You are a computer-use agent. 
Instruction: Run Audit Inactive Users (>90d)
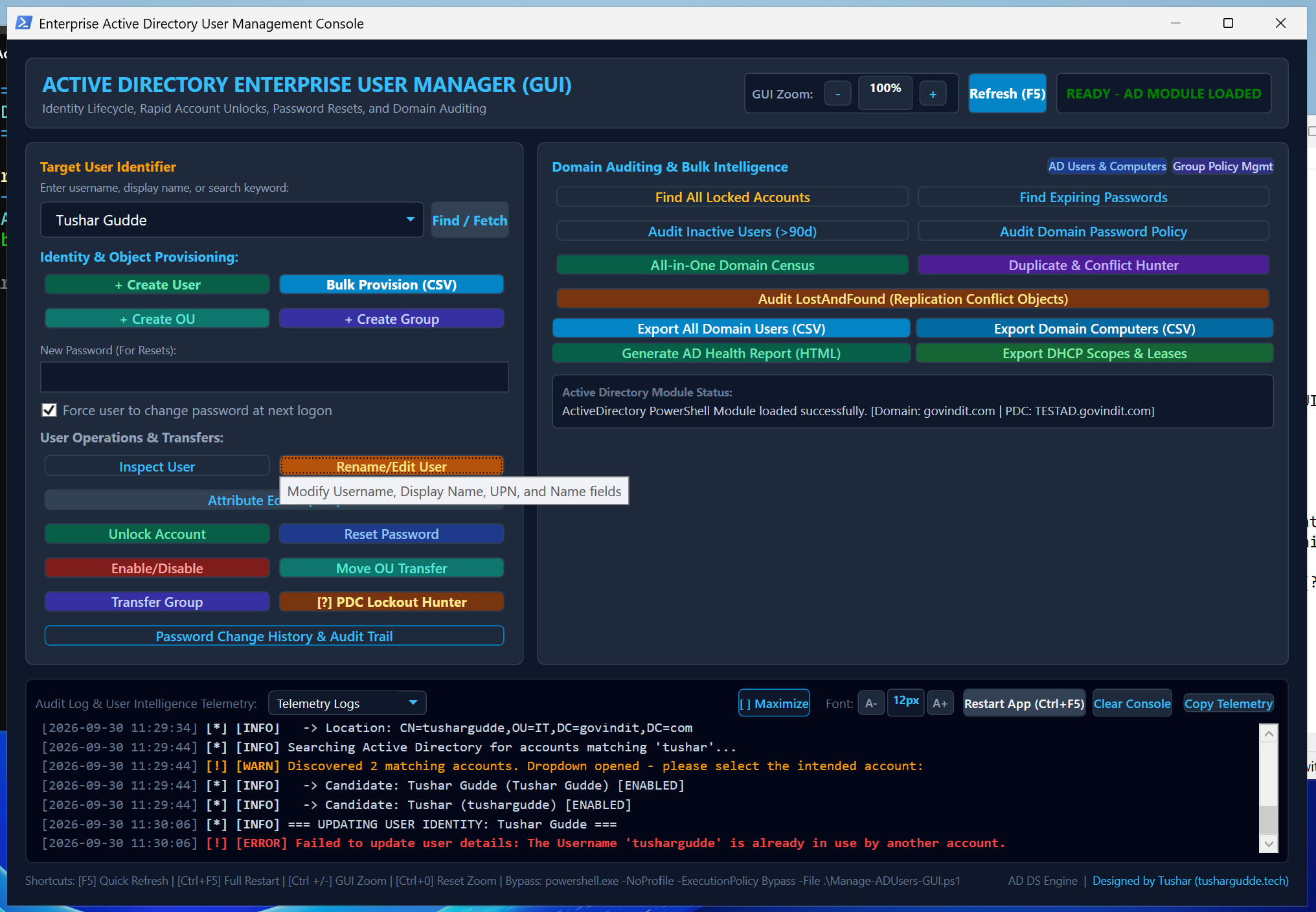tap(732, 231)
